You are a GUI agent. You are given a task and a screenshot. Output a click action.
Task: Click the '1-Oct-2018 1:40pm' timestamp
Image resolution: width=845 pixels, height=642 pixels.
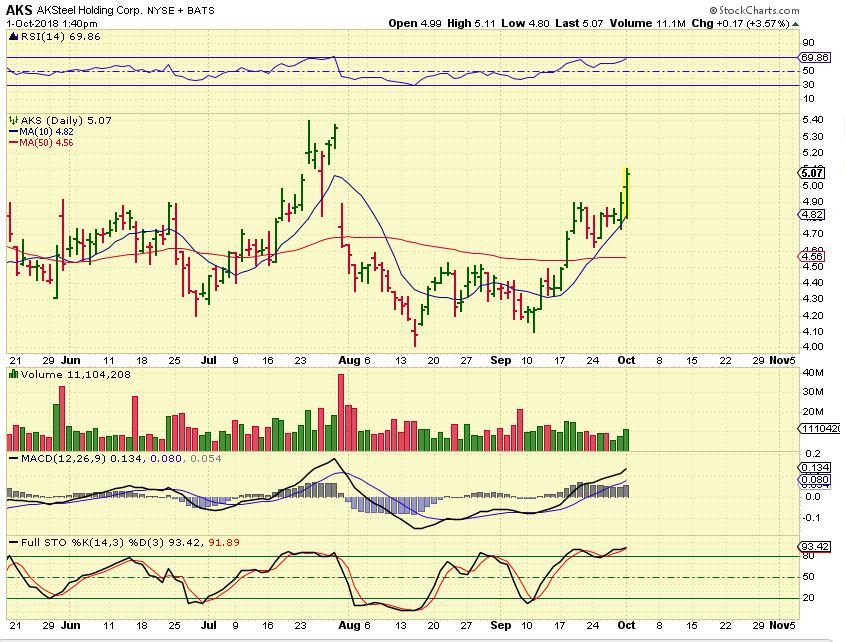pyautogui.click(x=52, y=24)
